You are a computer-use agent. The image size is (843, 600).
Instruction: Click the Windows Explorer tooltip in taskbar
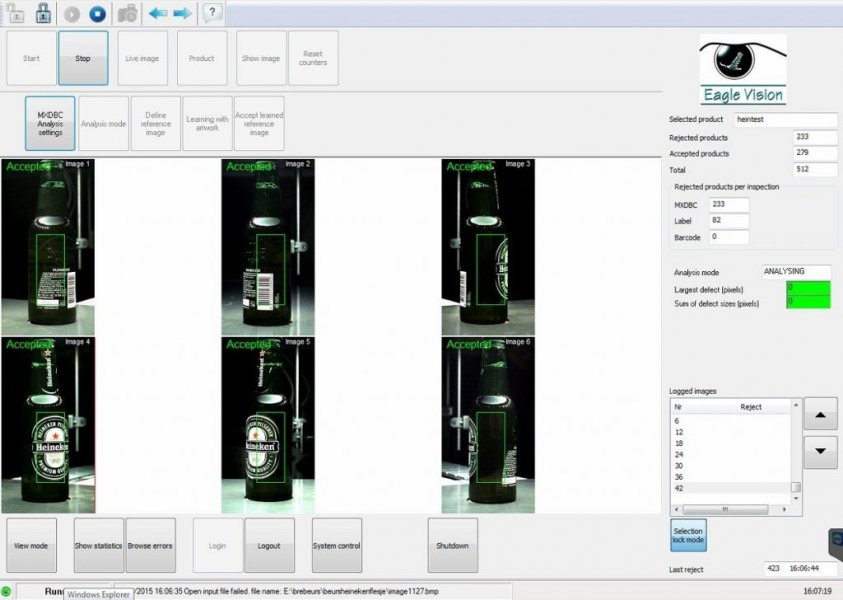pos(98,594)
